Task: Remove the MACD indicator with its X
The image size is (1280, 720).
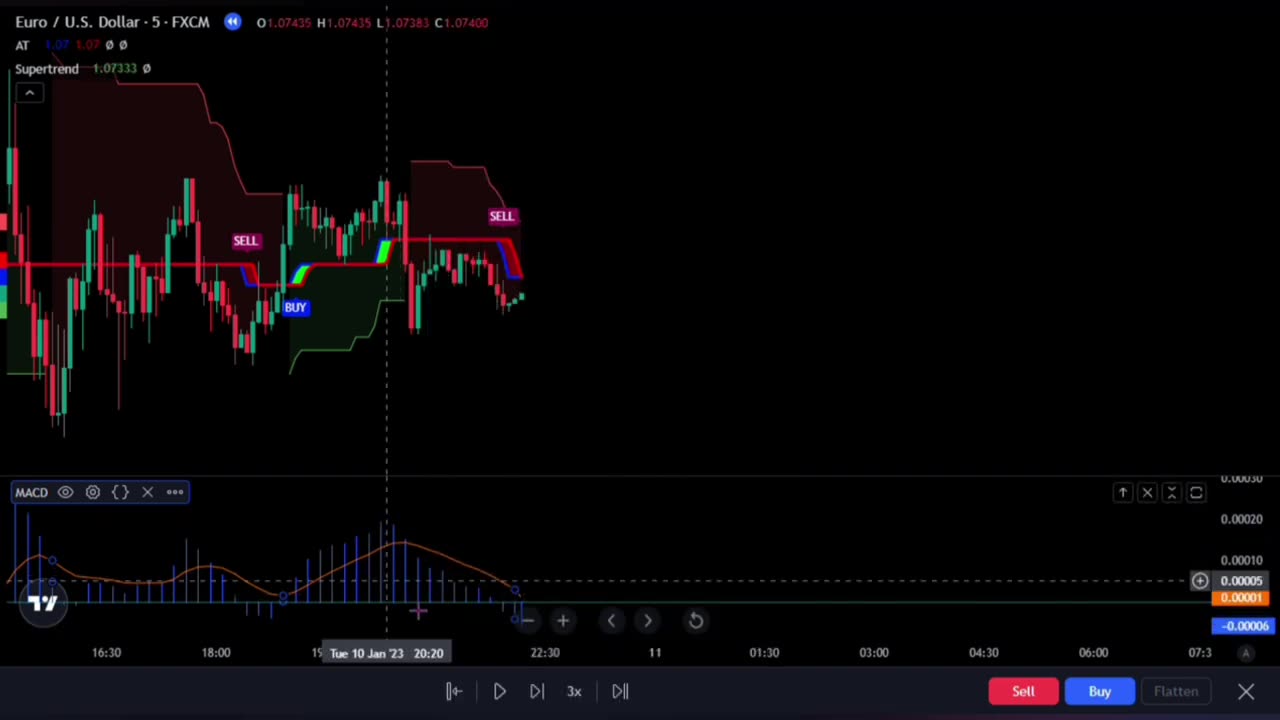Action: coord(147,492)
